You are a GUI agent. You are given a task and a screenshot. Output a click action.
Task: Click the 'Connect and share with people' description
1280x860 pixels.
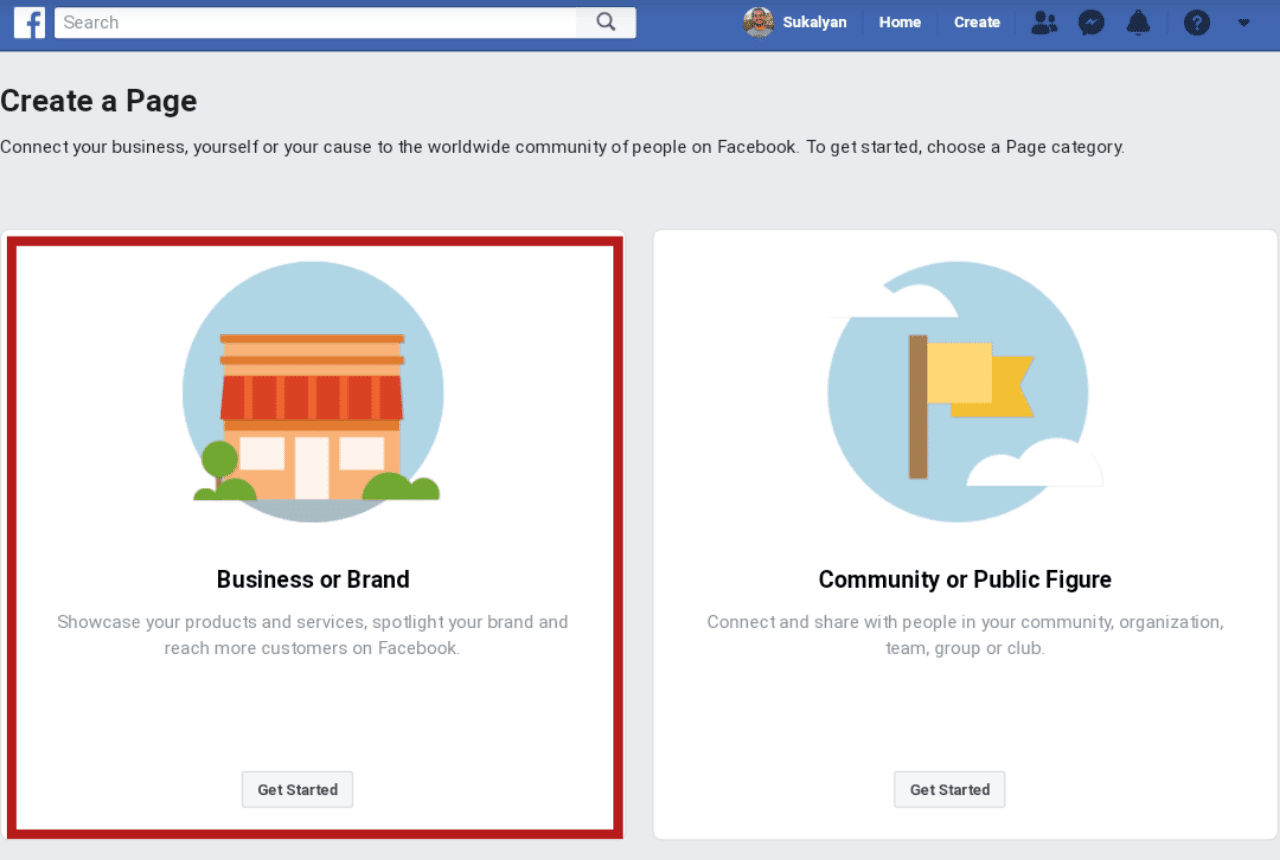[x=965, y=635]
